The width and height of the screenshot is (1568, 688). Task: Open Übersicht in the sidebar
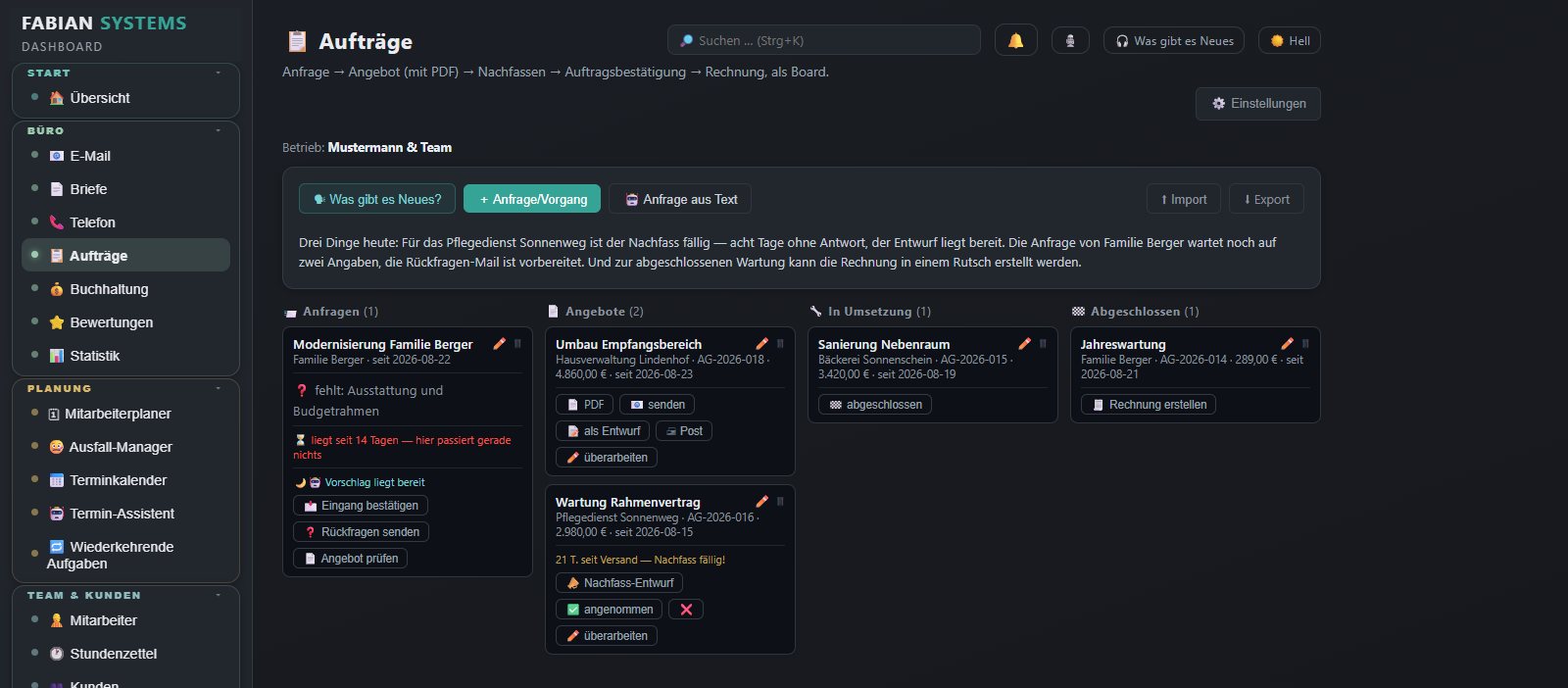[125, 98]
